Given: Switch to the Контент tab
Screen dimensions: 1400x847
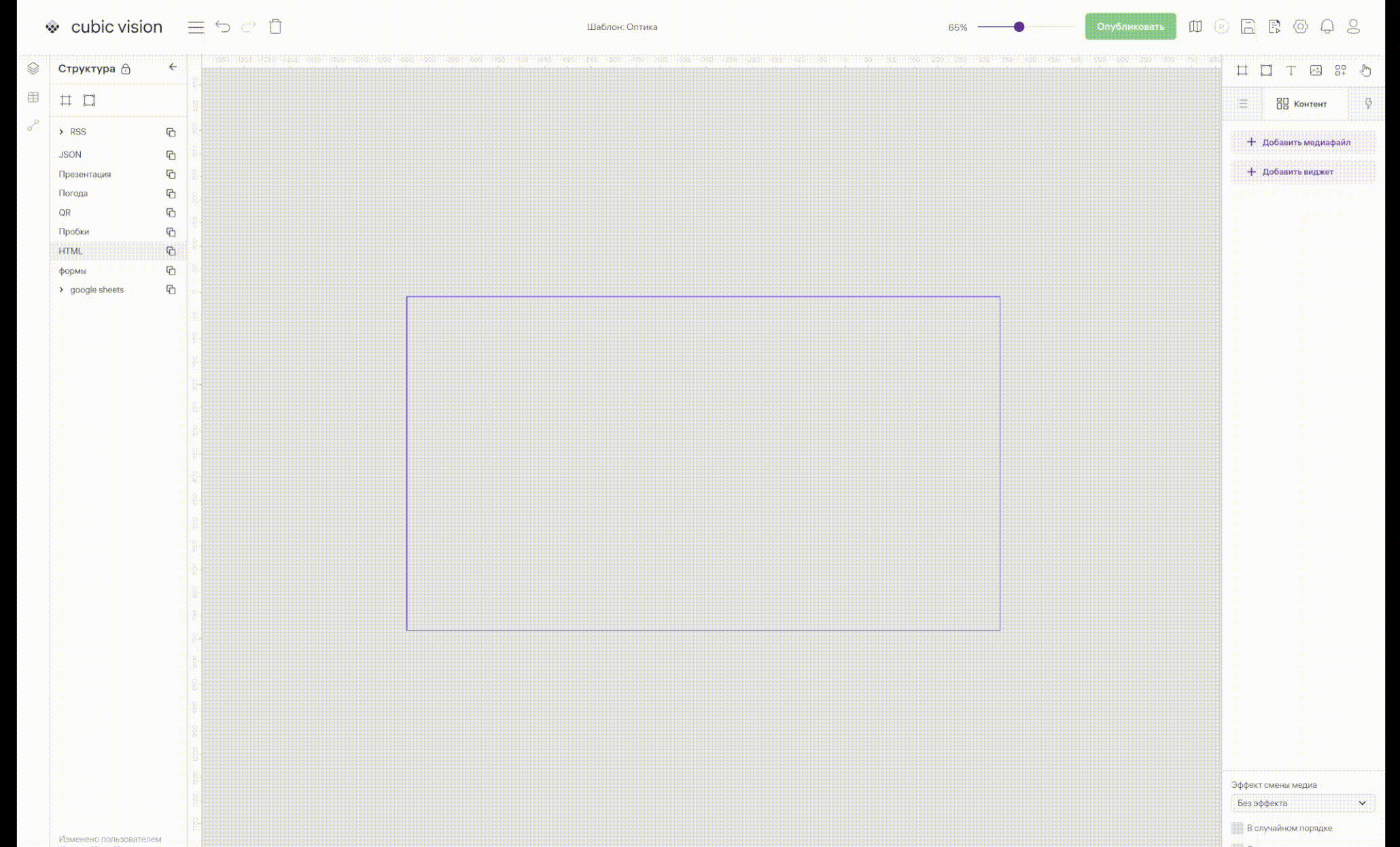Looking at the screenshot, I should tap(1301, 104).
